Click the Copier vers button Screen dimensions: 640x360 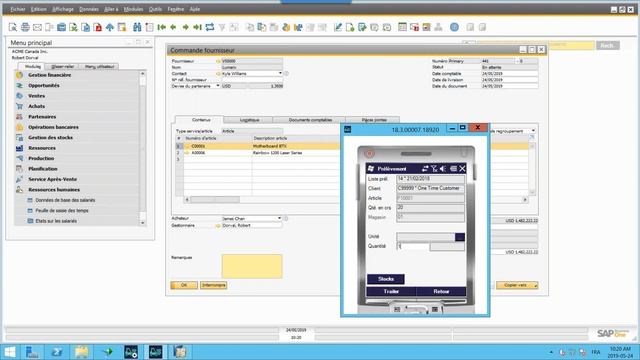[x=517, y=285]
